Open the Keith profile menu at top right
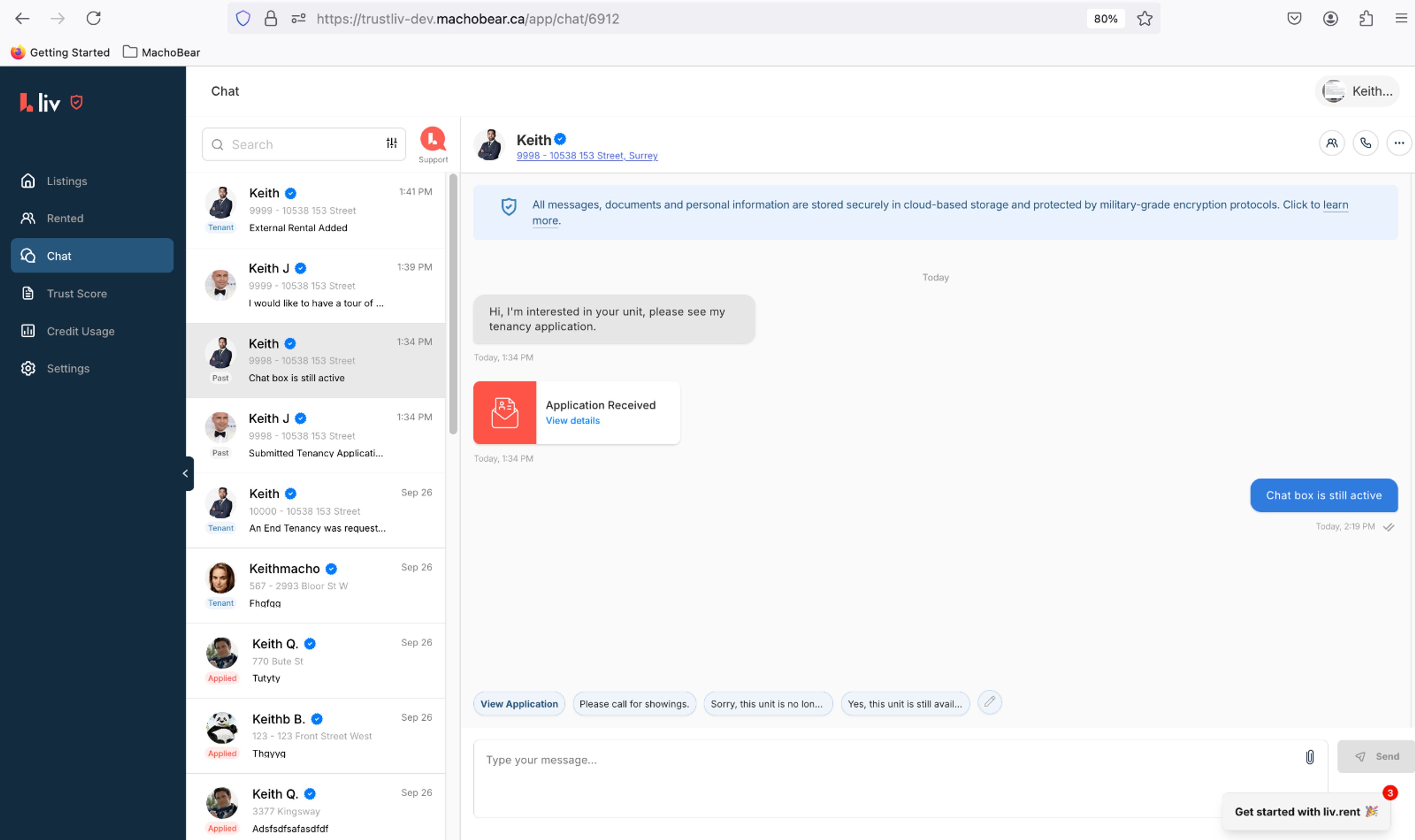Viewport: 1415px width, 840px height. click(1357, 91)
